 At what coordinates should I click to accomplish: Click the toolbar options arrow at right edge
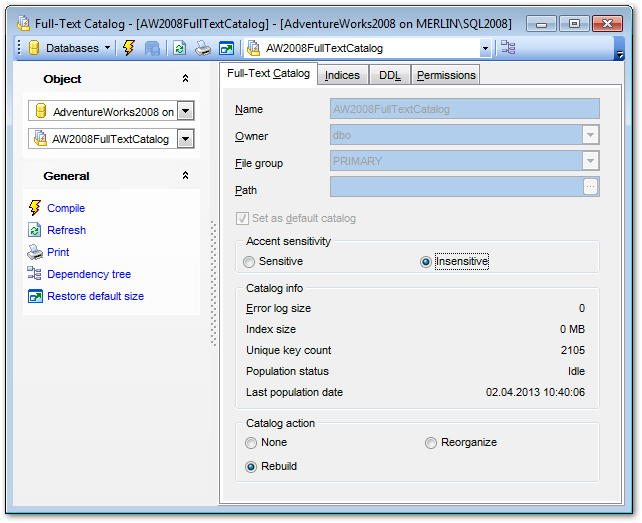point(620,54)
